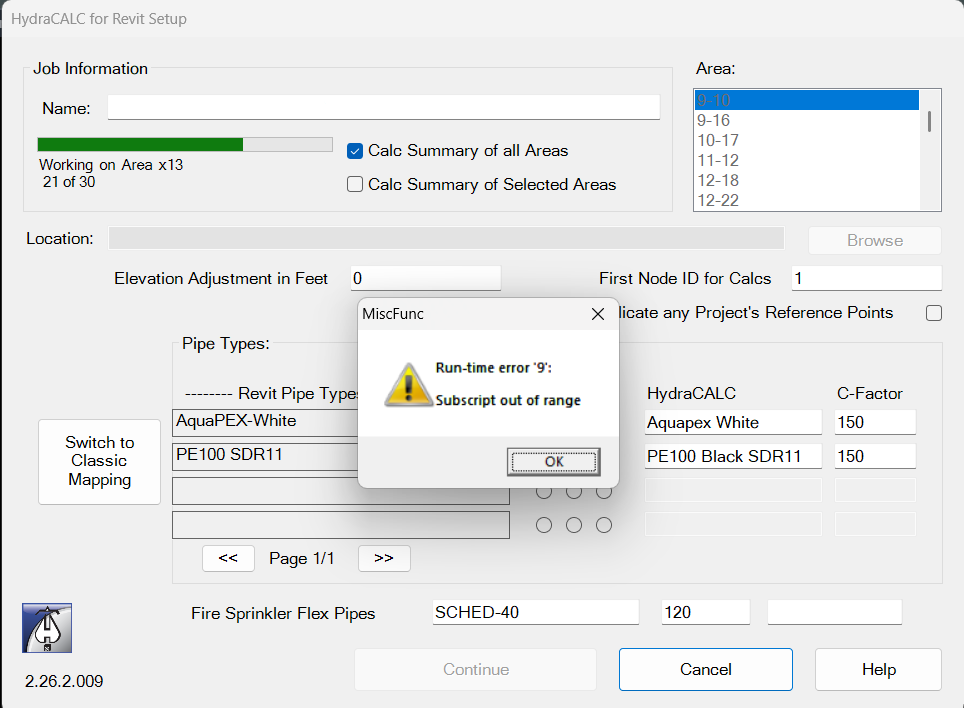Open Help for HydraCALC setup
The width and height of the screenshot is (964, 708).
click(878, 670)
